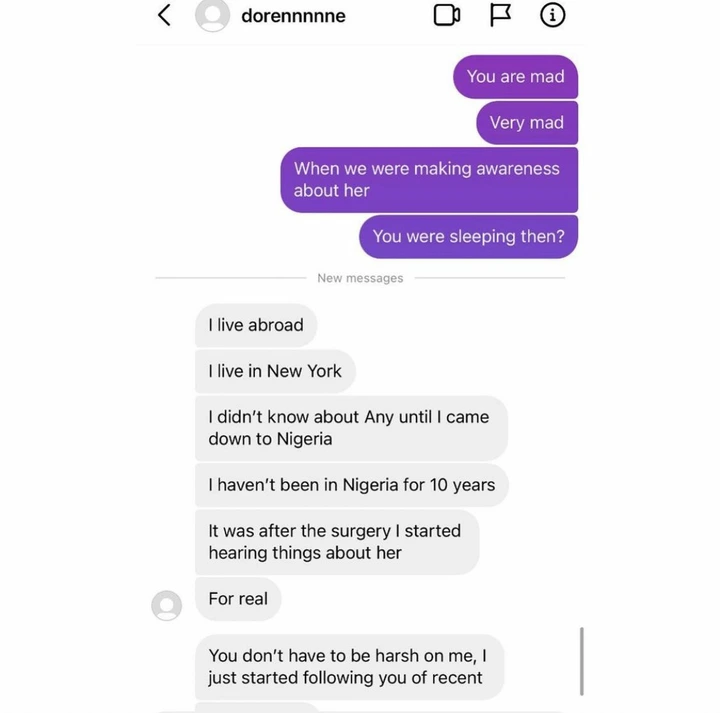
Task: Click the chat scrollbar thumb on the right
Action: click(582, 661)
